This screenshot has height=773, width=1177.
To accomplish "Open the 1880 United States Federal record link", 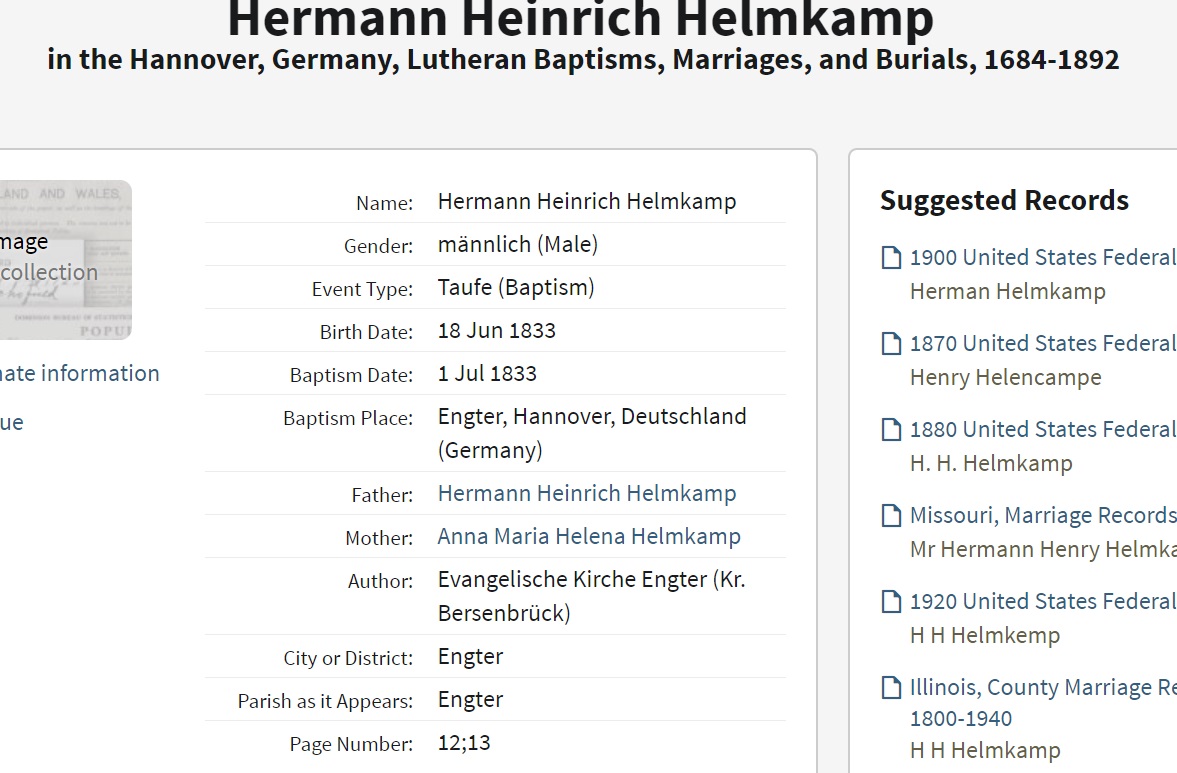I will click(x=1042, y=430).
